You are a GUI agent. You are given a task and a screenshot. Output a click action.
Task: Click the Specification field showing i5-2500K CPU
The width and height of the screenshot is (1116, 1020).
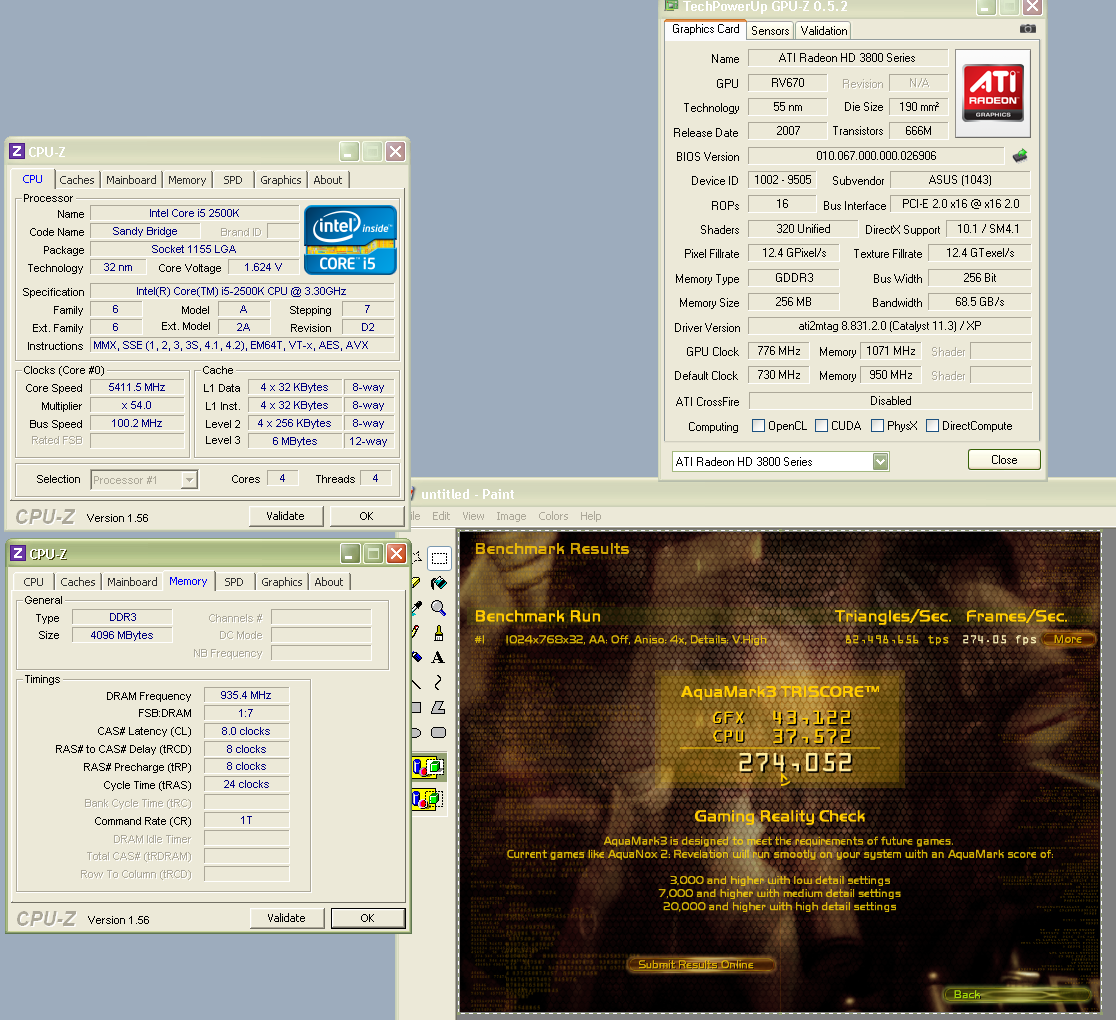(241, 291)
